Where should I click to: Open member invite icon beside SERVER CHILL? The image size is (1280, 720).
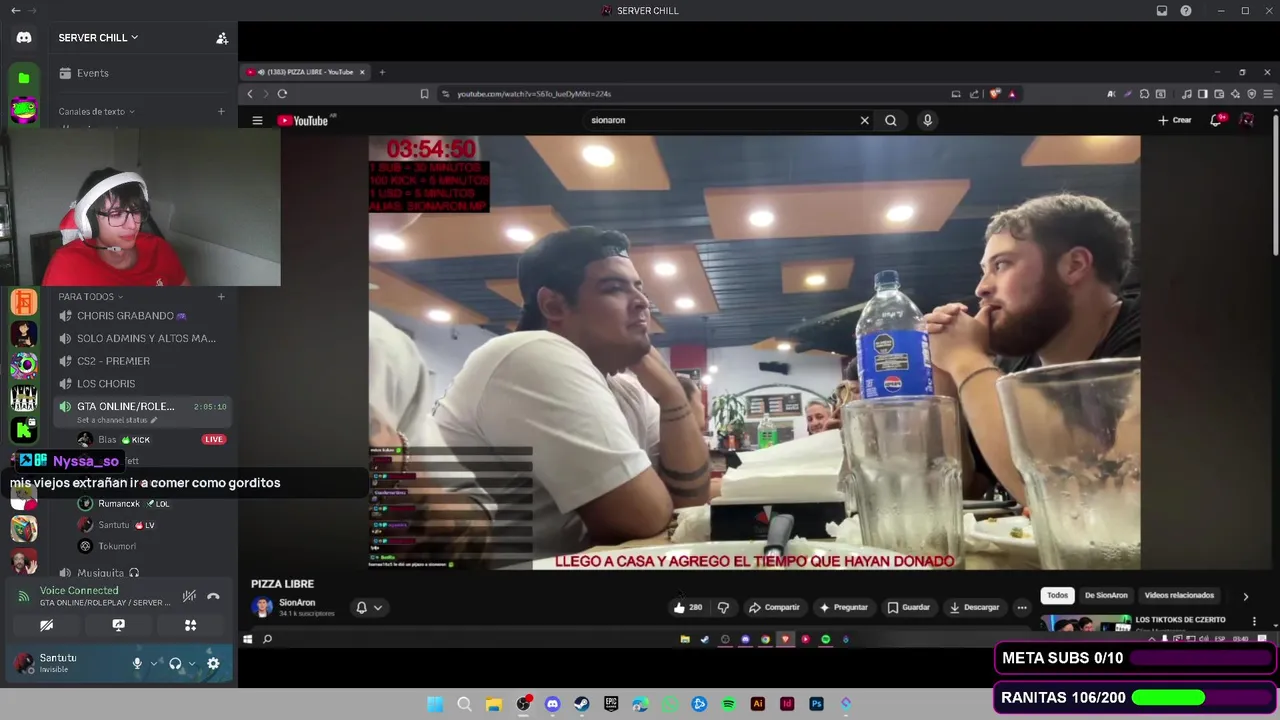pos(222,38)
